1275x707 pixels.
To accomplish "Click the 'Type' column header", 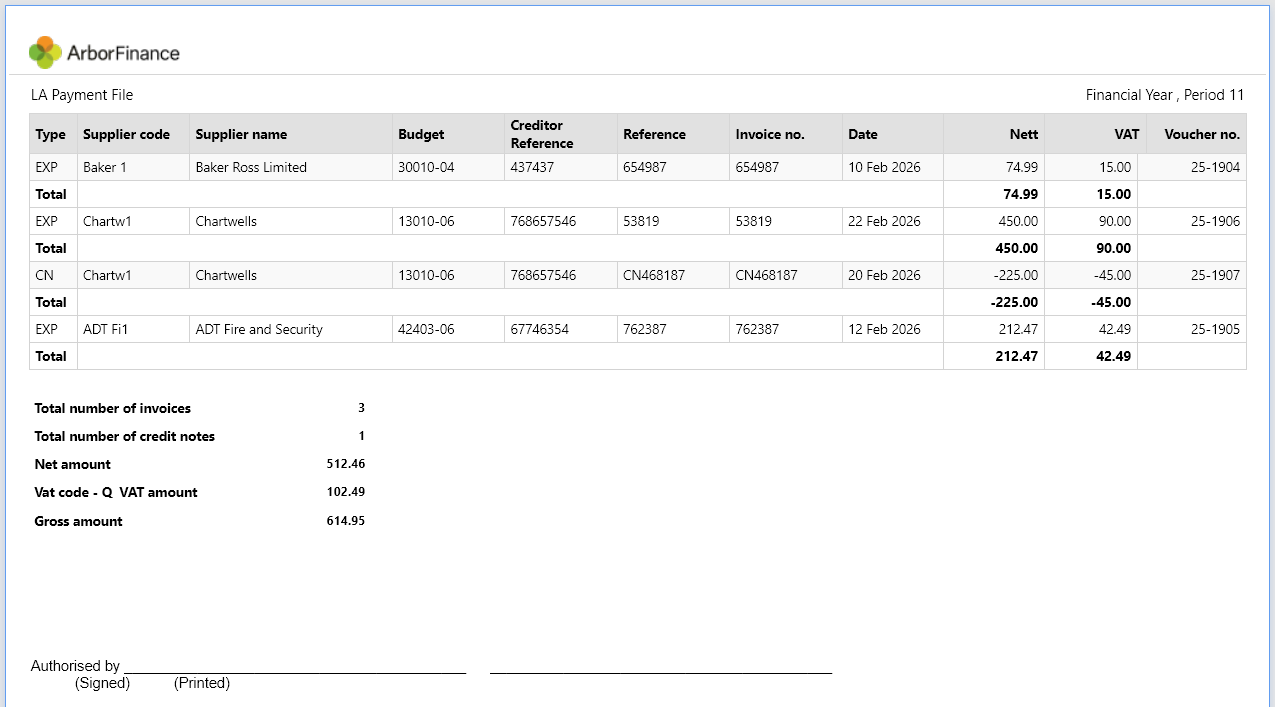I will pyautogui.click(x=51, y=134).
